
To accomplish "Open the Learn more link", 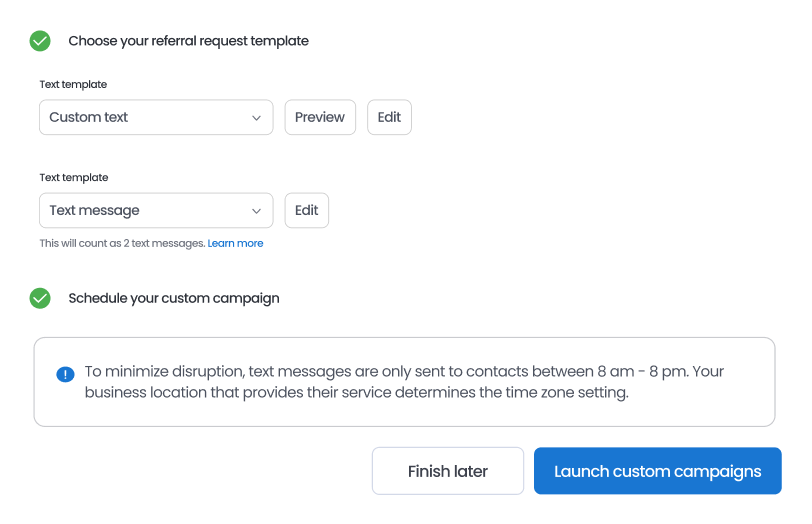I will coord(235,243).
